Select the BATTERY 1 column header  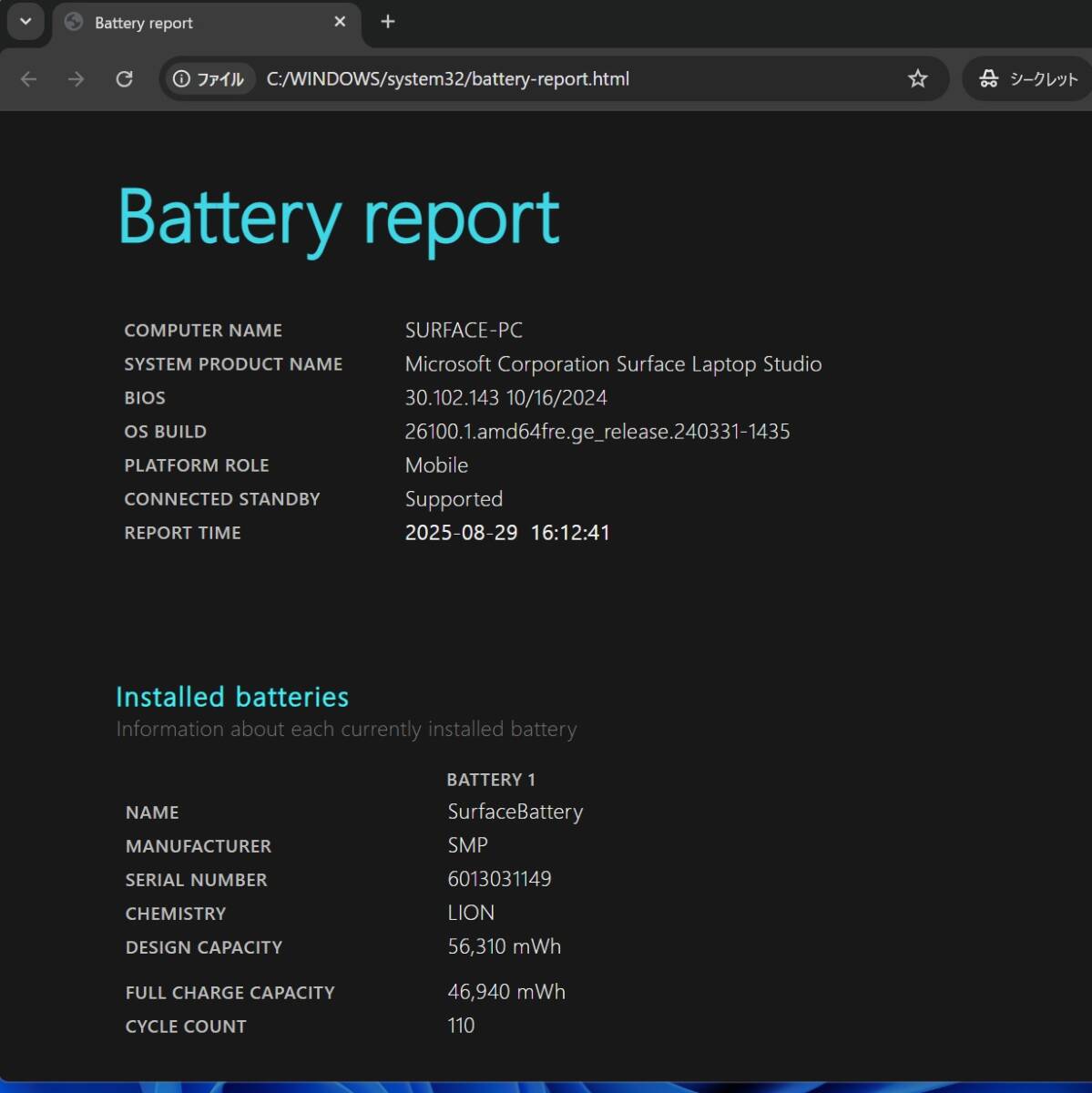pos(491,780)
